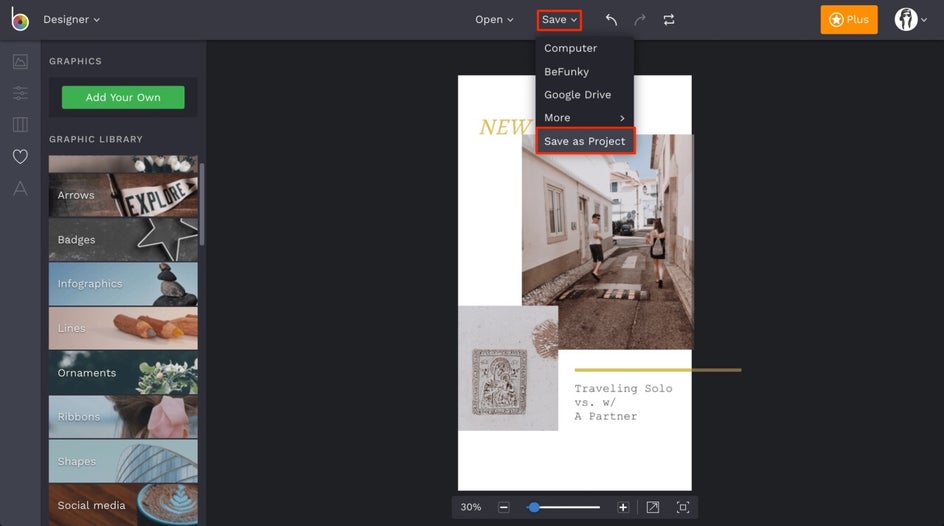Open the Shapes graphic category

coord(123,461)
